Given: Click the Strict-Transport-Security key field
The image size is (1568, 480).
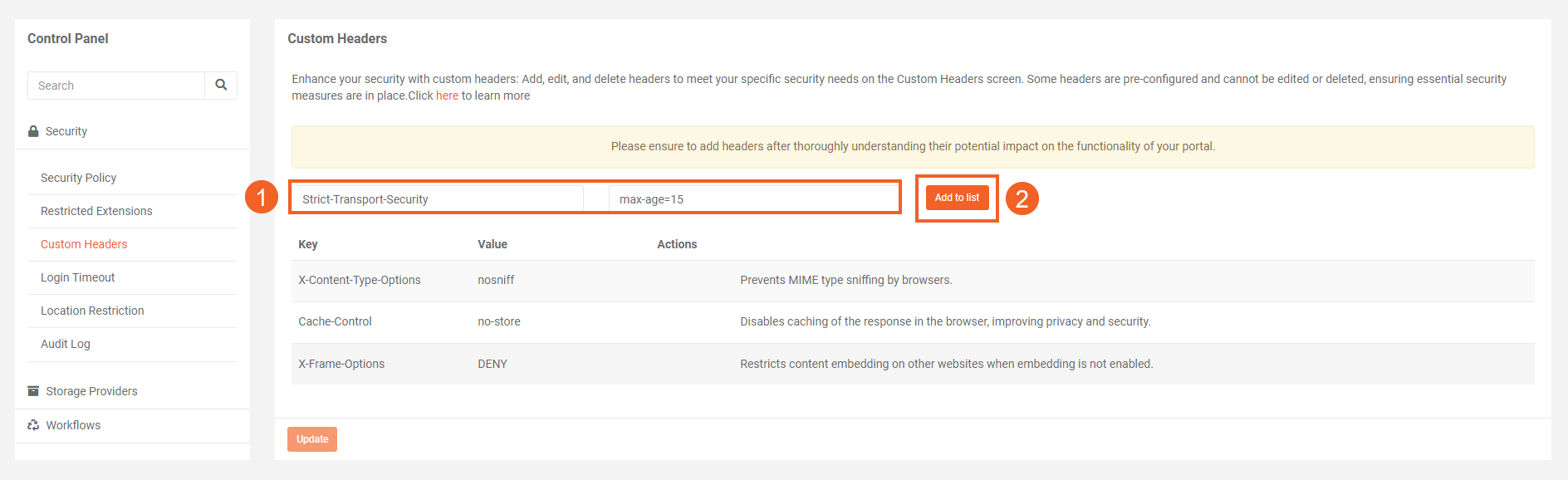Looking at the screenshot, I should click(x=439, y=199).
